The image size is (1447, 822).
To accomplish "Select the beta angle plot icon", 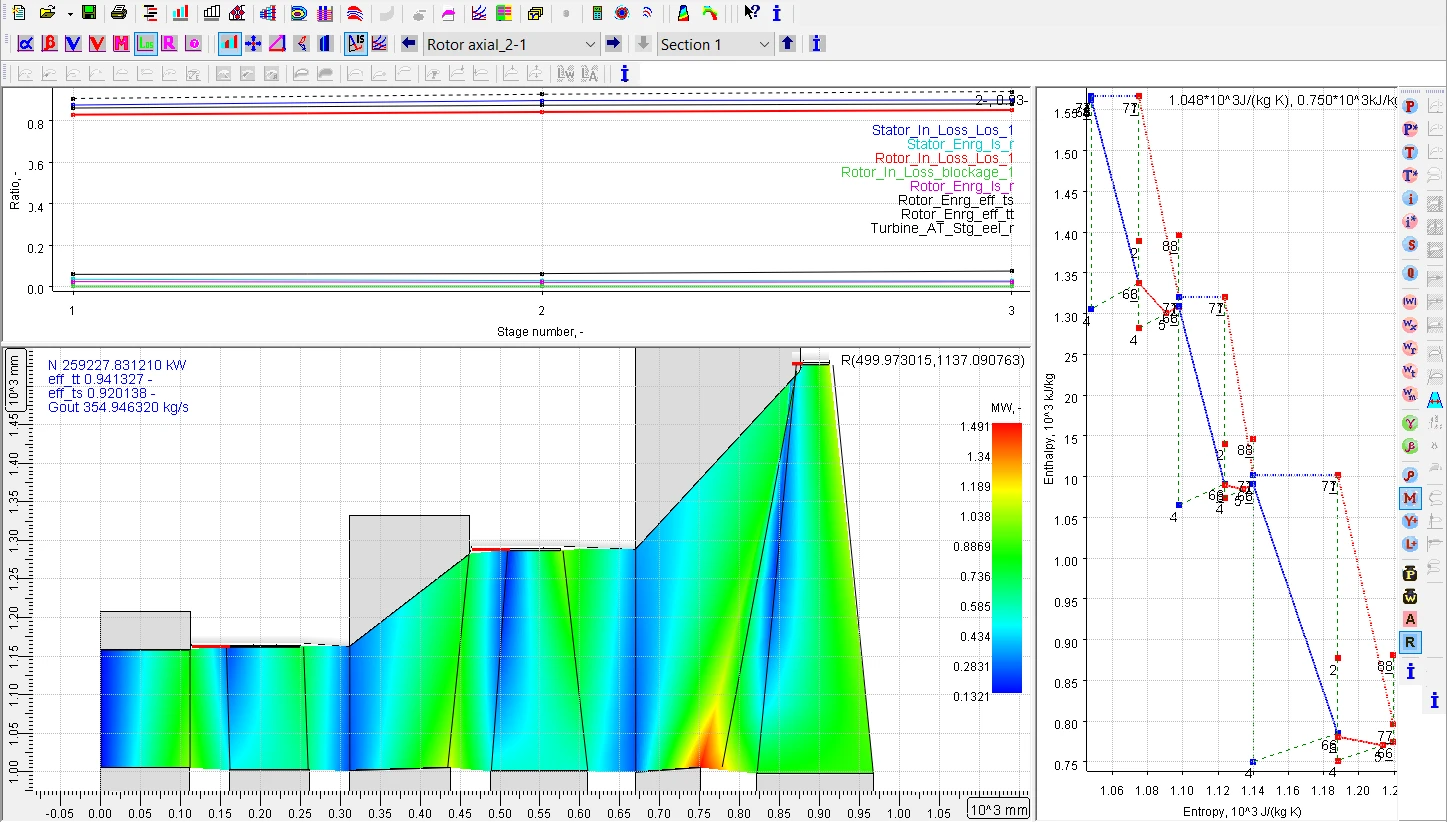I will click(x=49, y=44).
